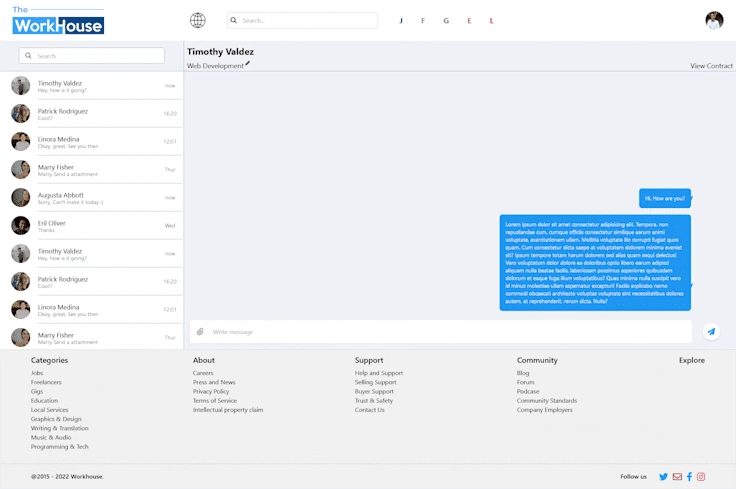This screenshot has height=489, width=736.
Task: Click the magnifier in the top search bar
Action: [233, 20]
